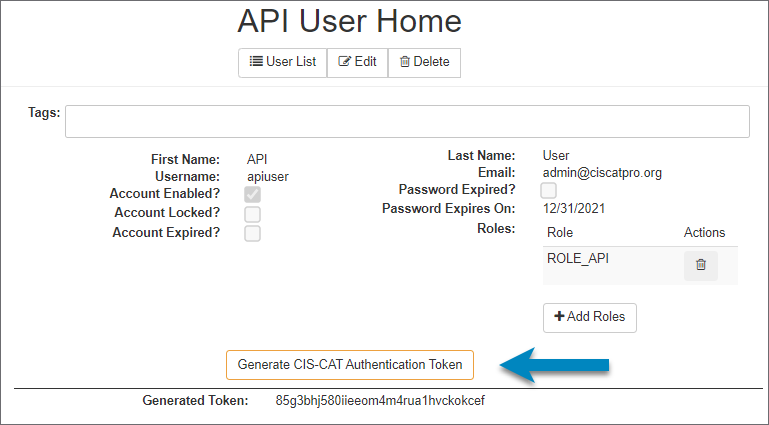Check the Account Locked checkbox
The height and width of the screenshot is (425, 769).
click(x=253, y=214)
